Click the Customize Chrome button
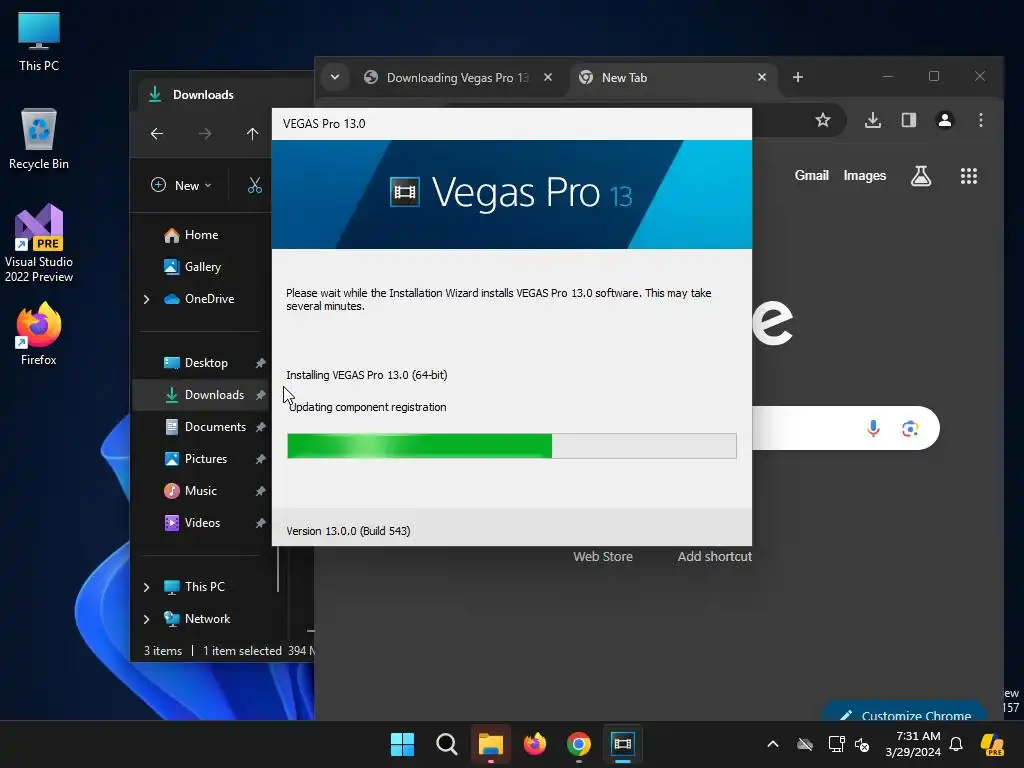 point(906,711)
